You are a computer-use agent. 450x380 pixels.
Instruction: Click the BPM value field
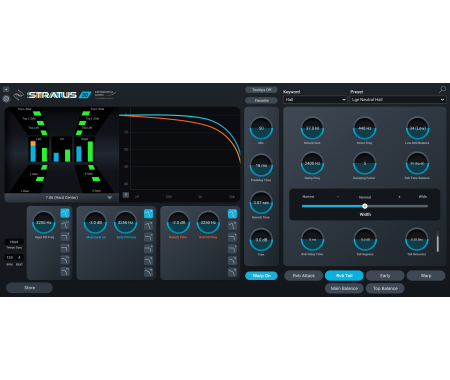tap(10, 257)
